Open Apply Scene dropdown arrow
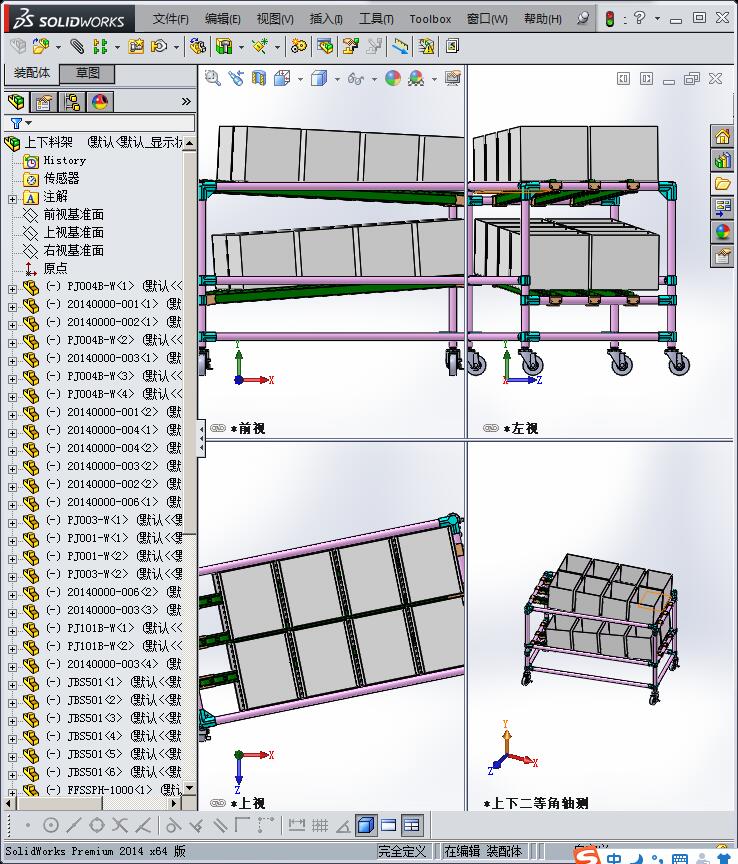This screenshot has width=738, height=864. (x=434, y=79)
